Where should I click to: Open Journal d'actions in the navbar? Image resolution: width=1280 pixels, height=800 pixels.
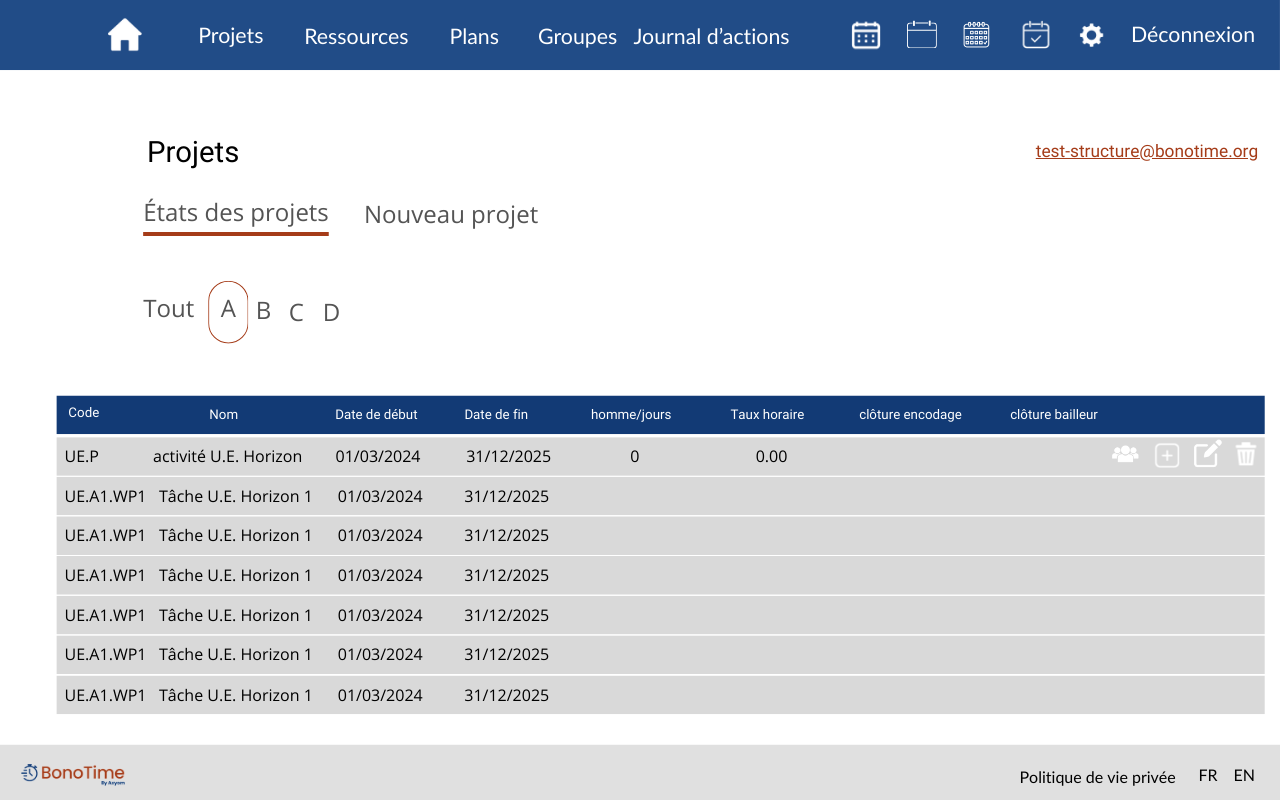click(711, 37)
